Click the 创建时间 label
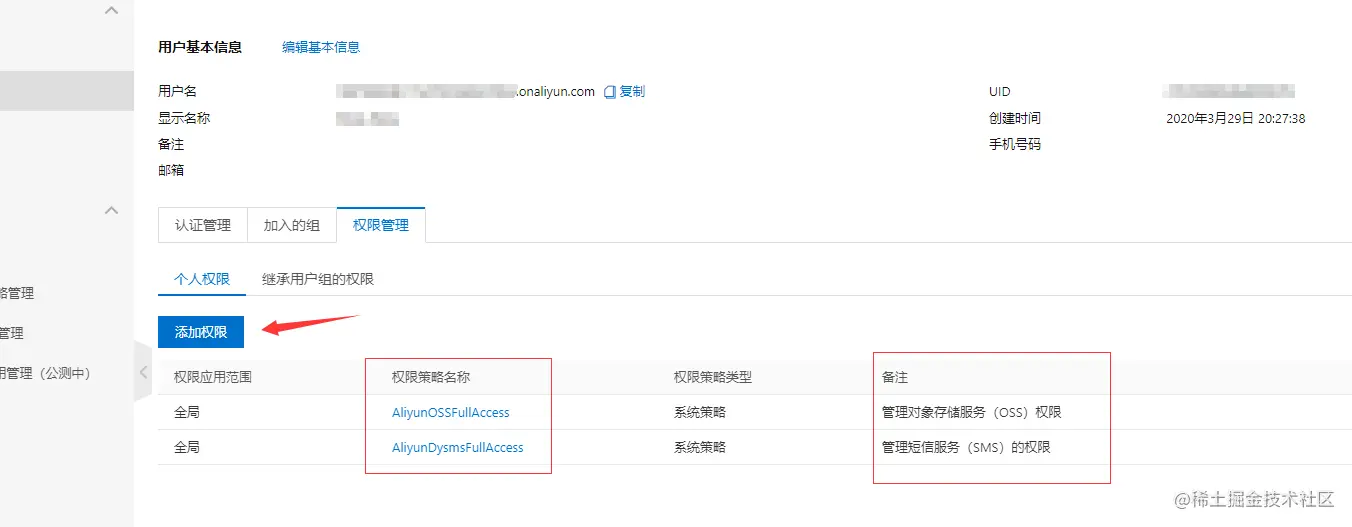 pos(1015,118)
